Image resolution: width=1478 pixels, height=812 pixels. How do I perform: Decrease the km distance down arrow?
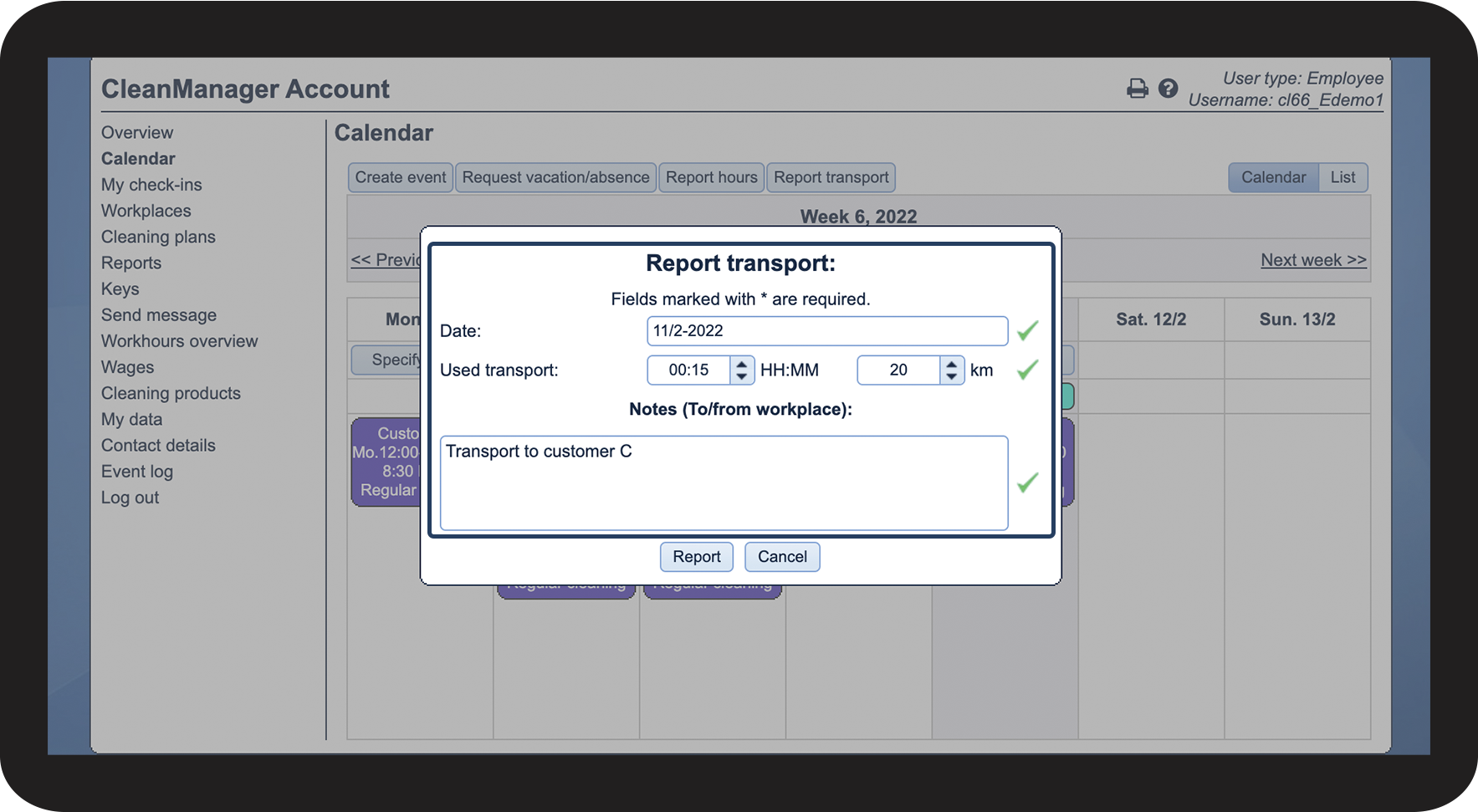951,376
